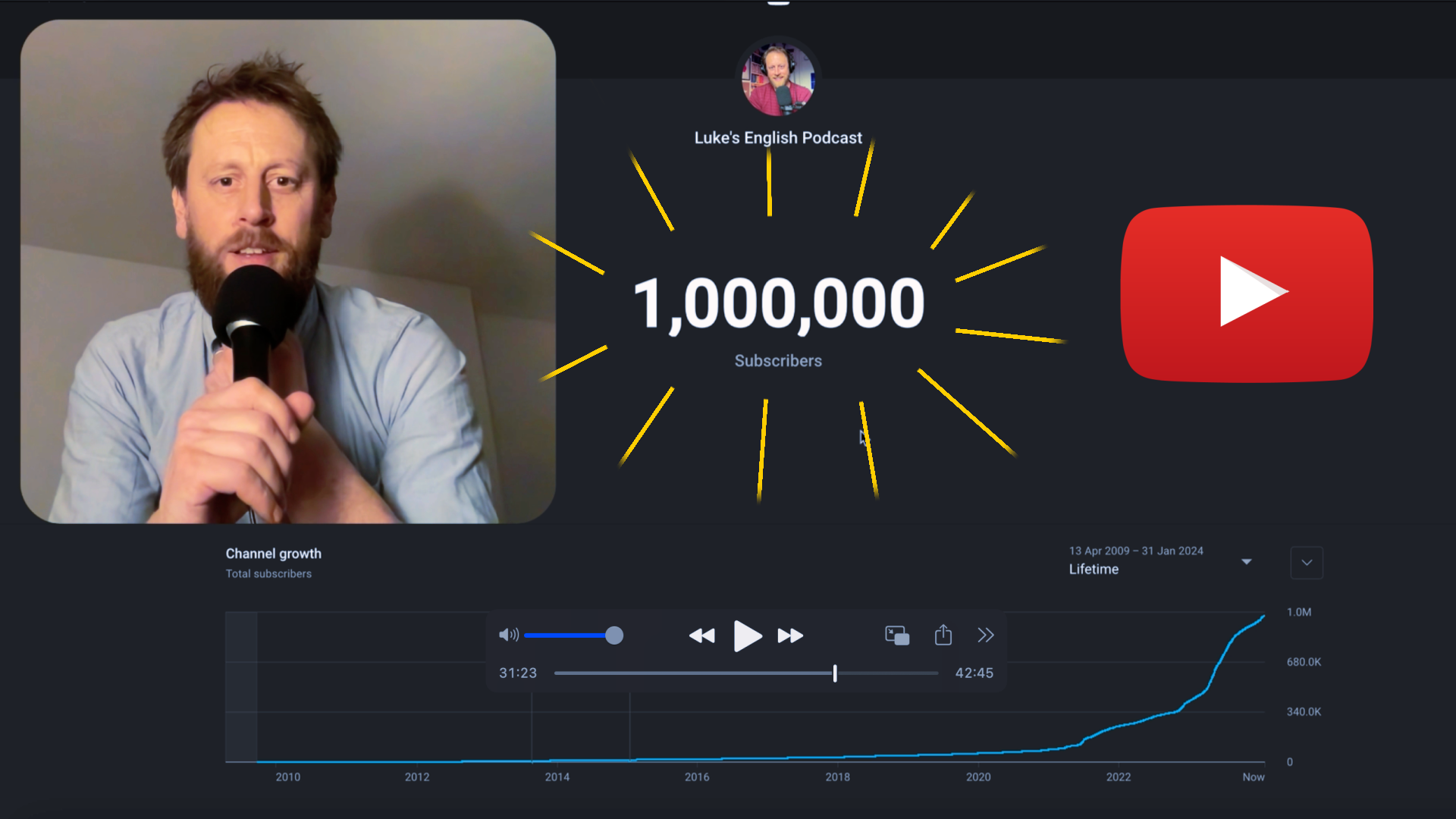Click the 31:23 elapsed time display
Screen dimensions: 1456x819
pyautogui.click(x=517, y=673)
